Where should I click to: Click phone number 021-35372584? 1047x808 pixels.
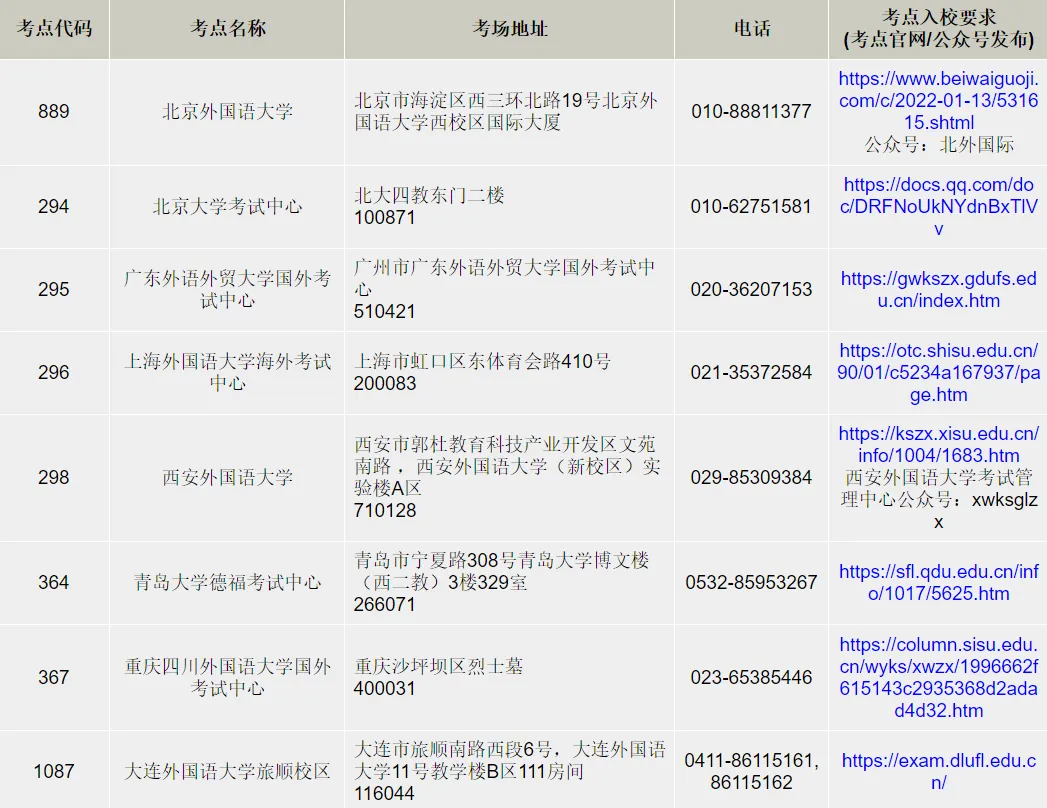[x=751, y=372]
